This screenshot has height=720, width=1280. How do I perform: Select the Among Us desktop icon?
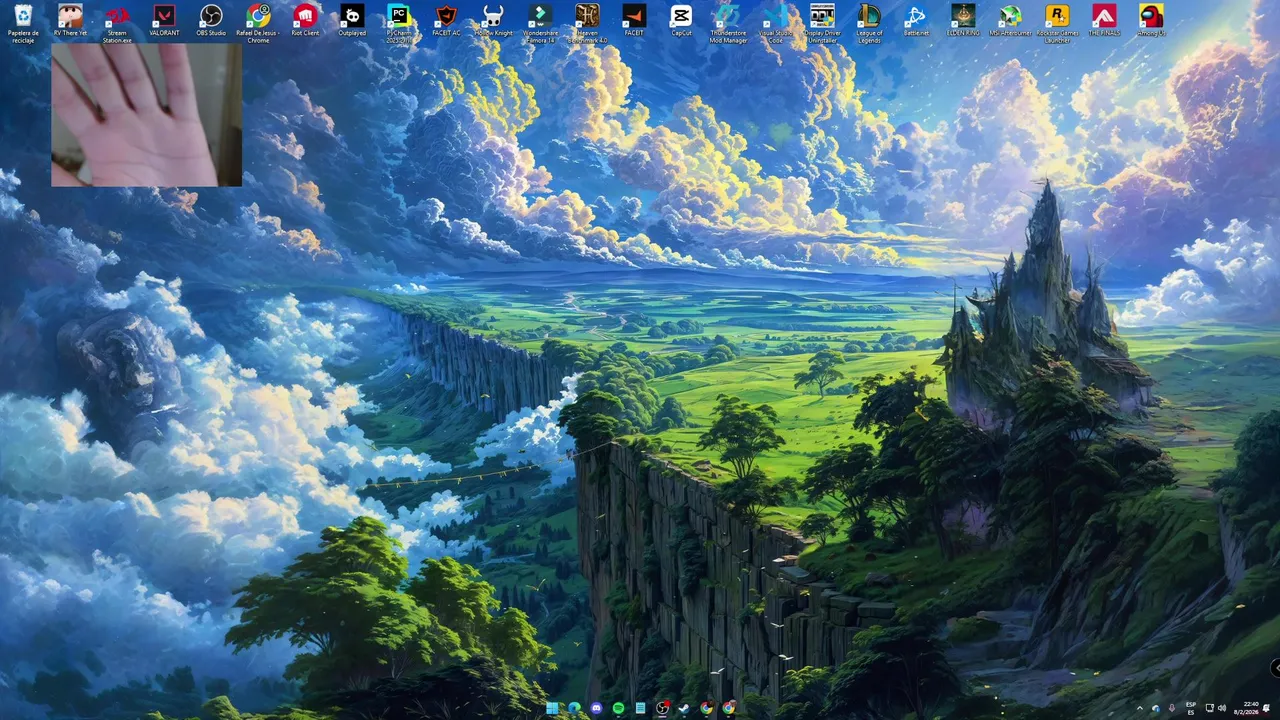point(1151,19)
